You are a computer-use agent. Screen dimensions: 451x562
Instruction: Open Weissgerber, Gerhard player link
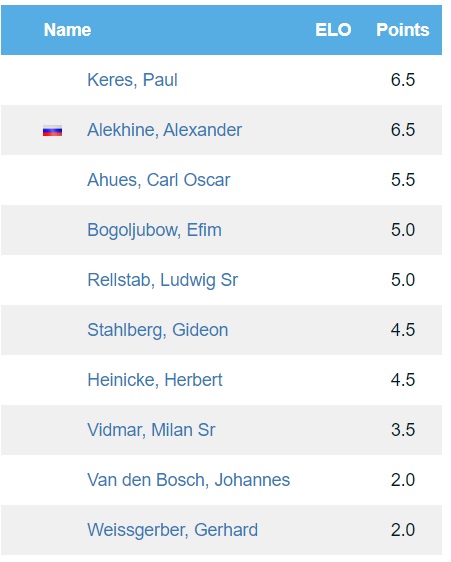172,530
